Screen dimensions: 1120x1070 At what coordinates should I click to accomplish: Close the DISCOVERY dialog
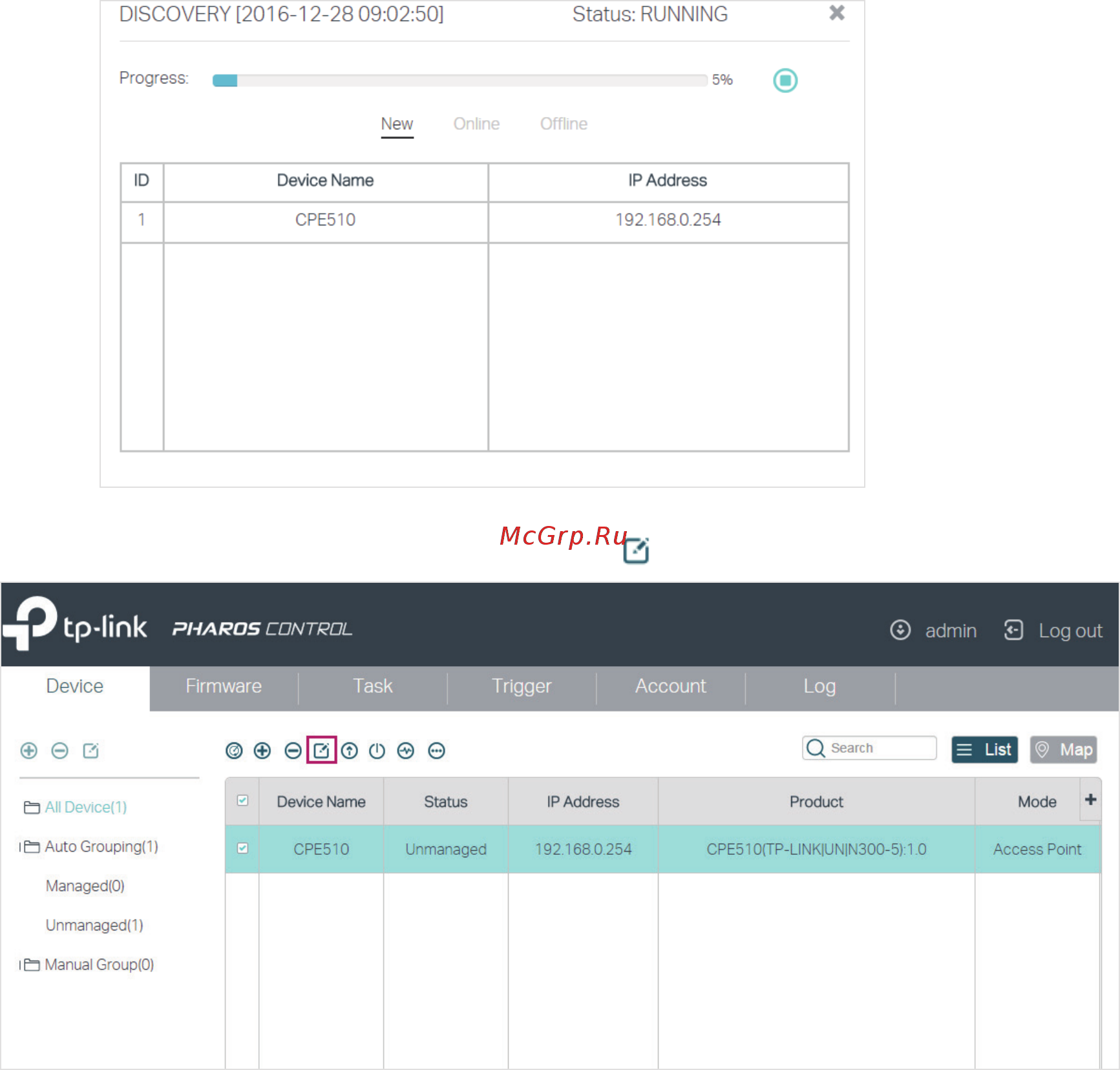(x=837, y=13)
